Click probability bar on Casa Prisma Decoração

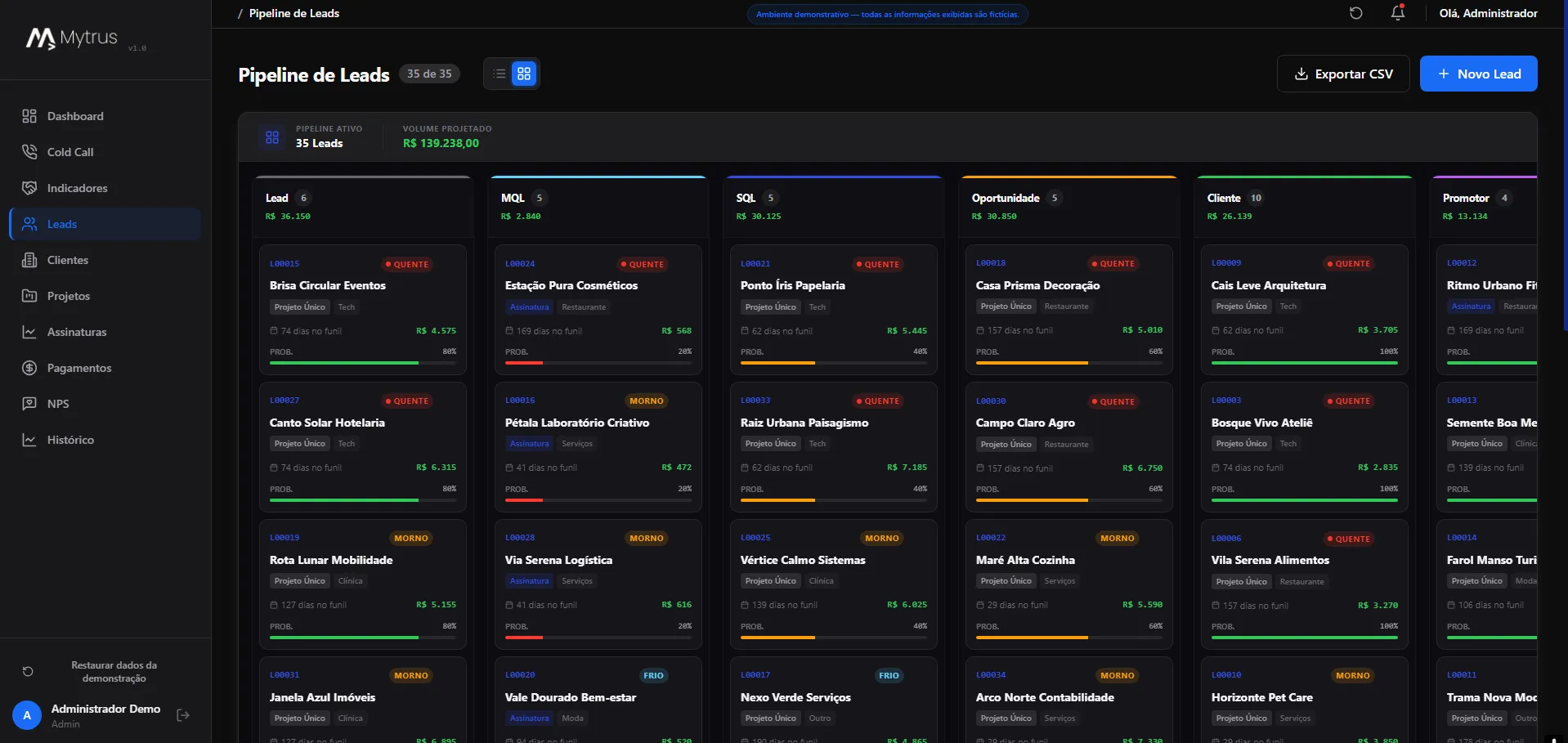(x=1069, y=363)
